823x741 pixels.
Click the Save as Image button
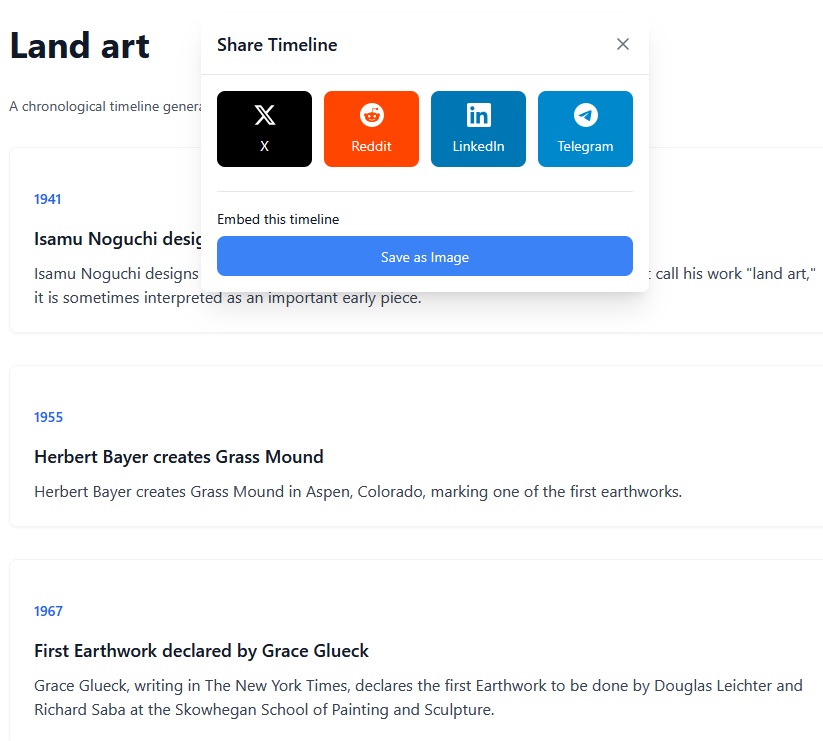click(424, 257)
